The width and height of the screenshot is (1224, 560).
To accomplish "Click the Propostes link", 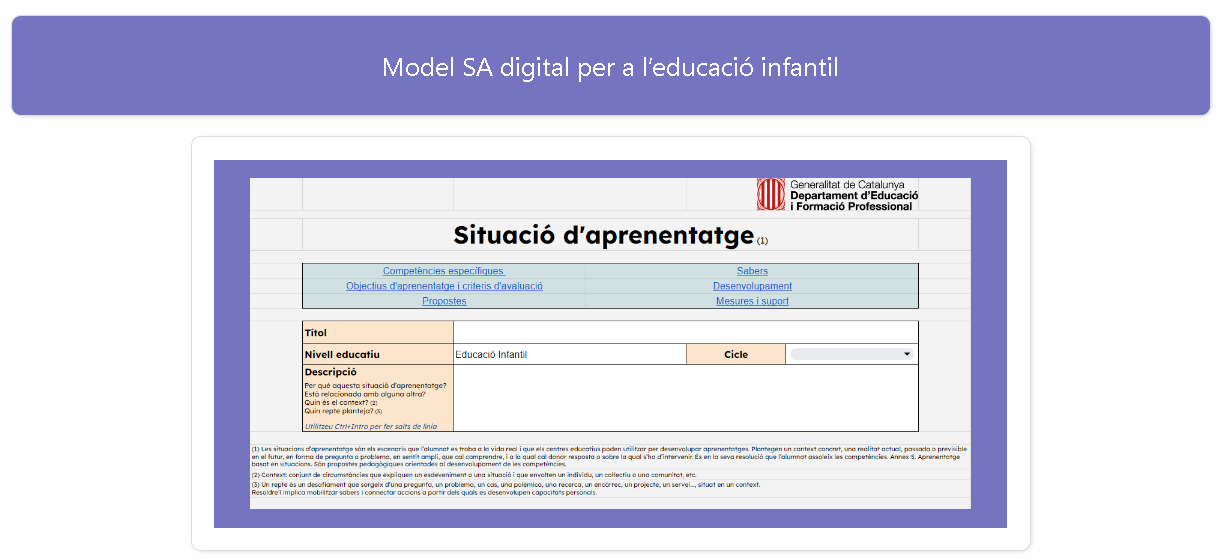I will click(444, 301).
